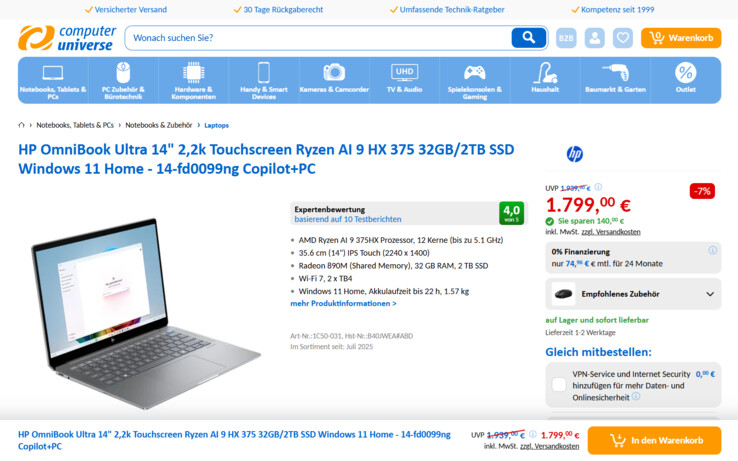
Task: Click the main HP OmniBook Ultra product heading
Action: [266, 159]
